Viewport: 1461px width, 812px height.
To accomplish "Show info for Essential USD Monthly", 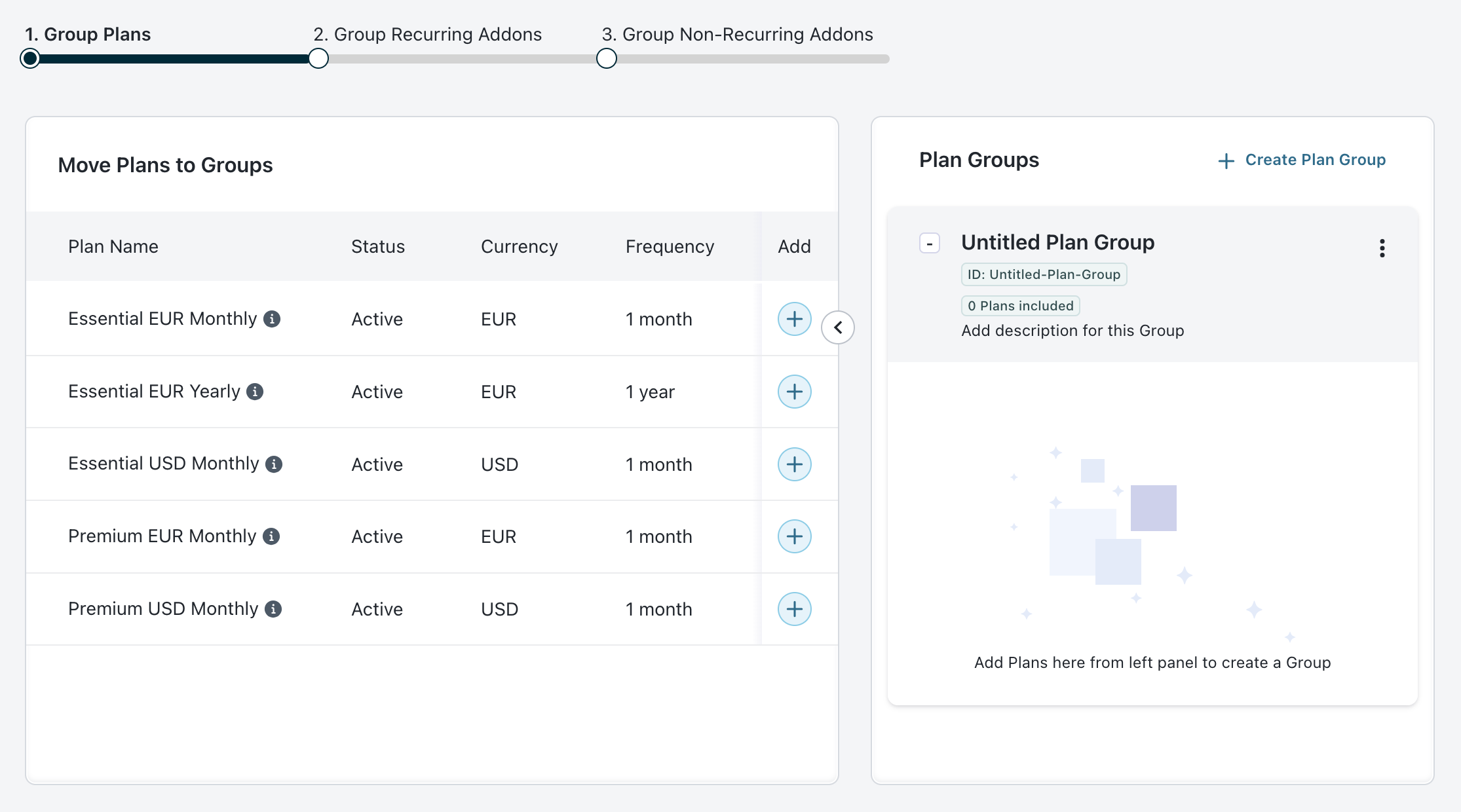I will click(x=274, y=464).
